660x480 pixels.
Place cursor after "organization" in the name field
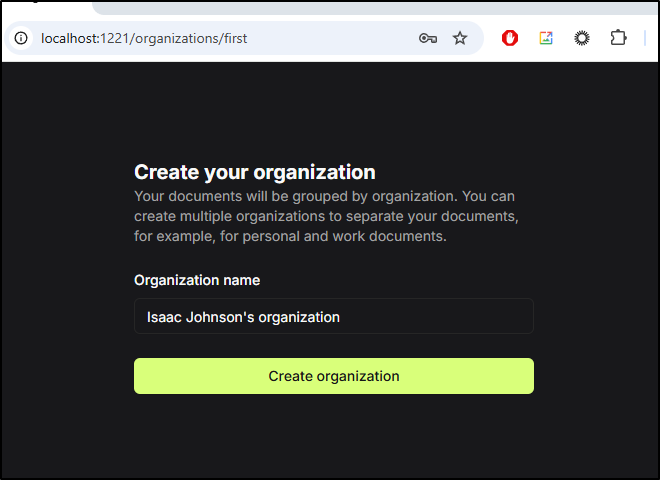click(340, 317)
